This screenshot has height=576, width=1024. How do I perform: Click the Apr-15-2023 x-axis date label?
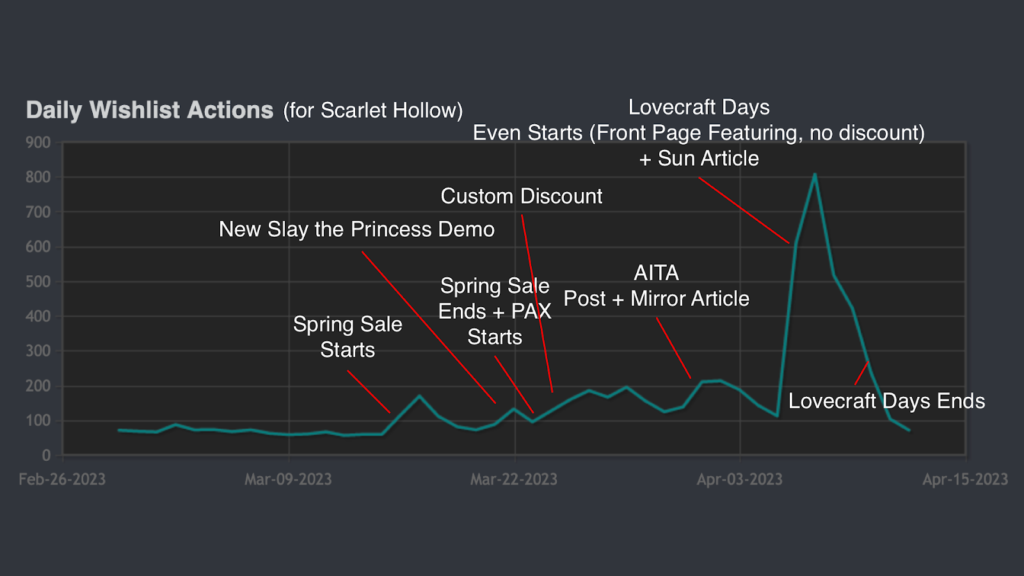point(965,479)
